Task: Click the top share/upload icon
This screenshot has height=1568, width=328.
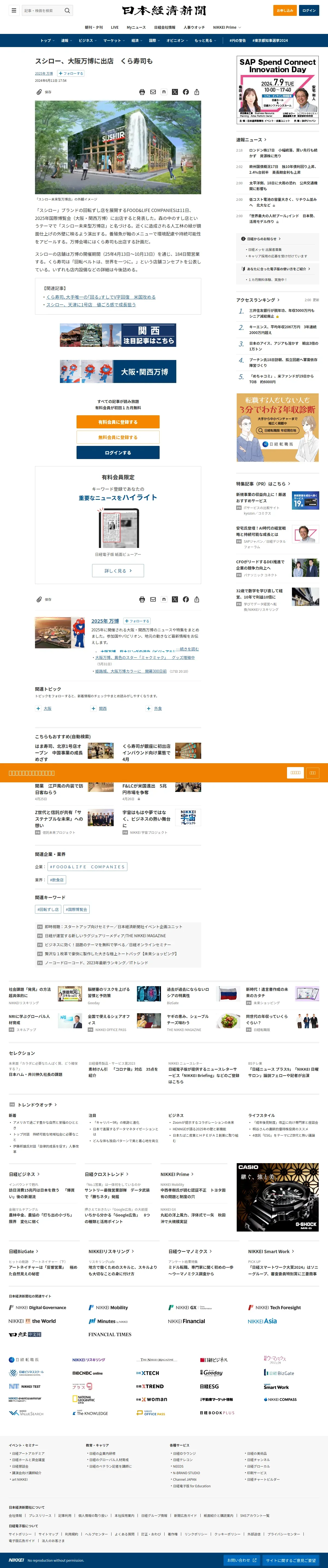Action: click(197, 92)
